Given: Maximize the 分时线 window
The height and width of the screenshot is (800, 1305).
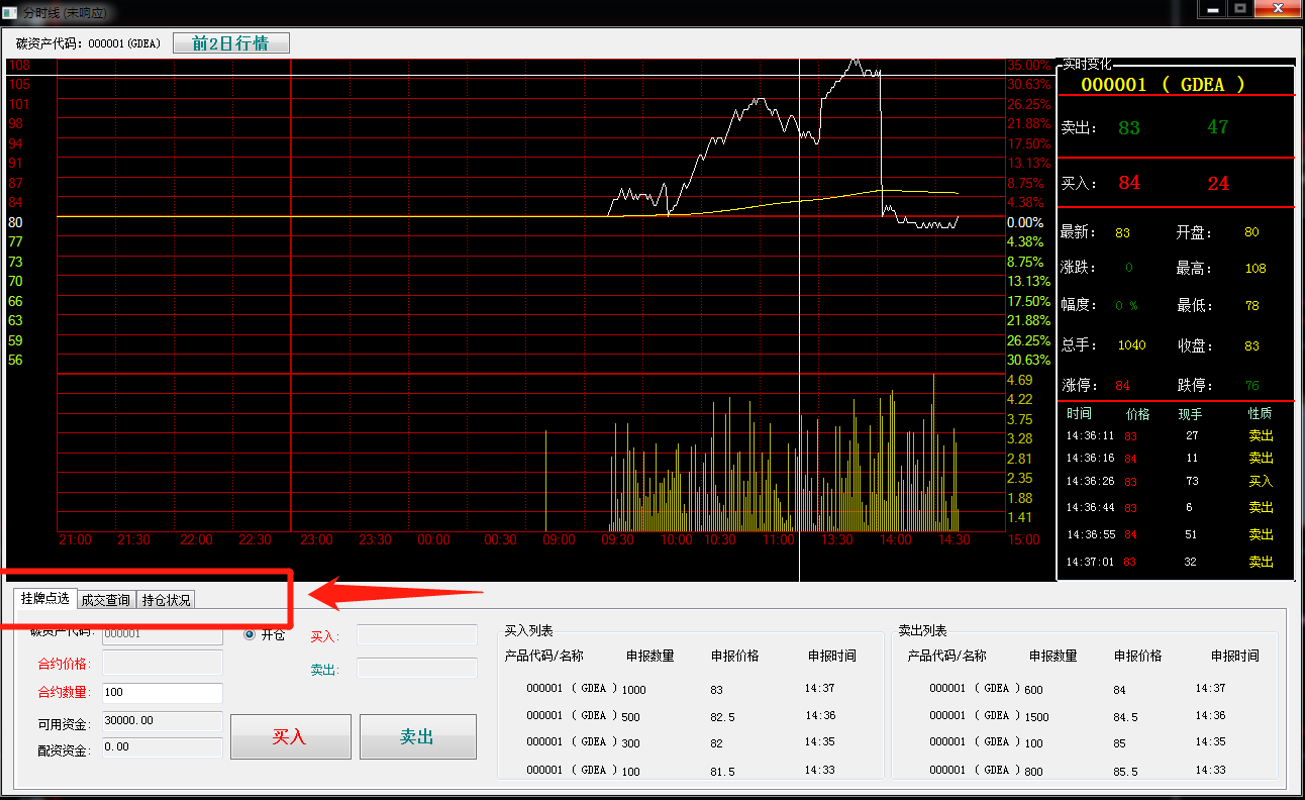Looking at the screenshot, I should pyautogui.click(x=1240, y=9).
